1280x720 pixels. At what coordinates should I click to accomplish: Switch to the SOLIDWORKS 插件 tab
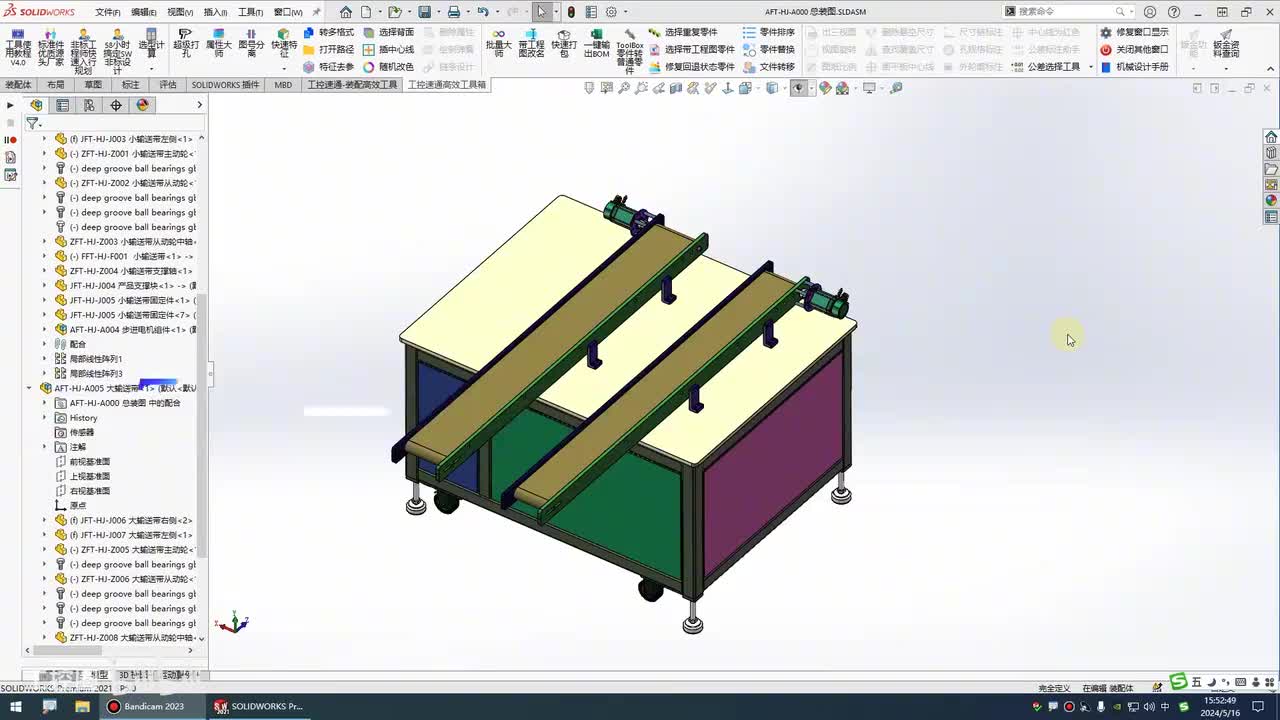coord(225,85)
